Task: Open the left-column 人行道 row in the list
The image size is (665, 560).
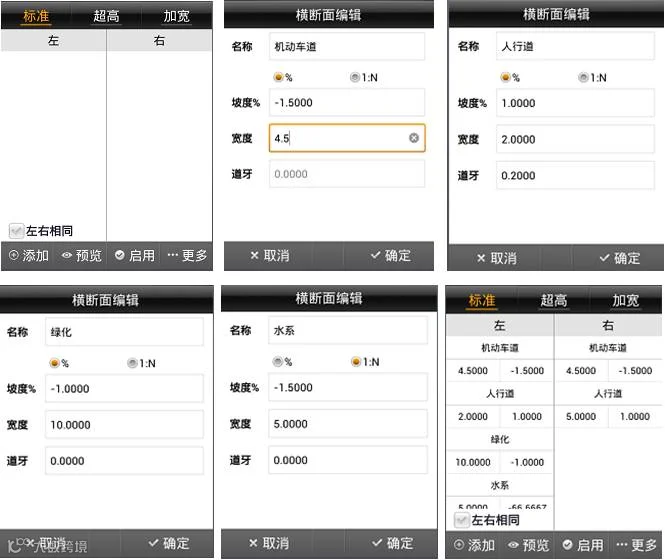Action: tap(500, 394)
